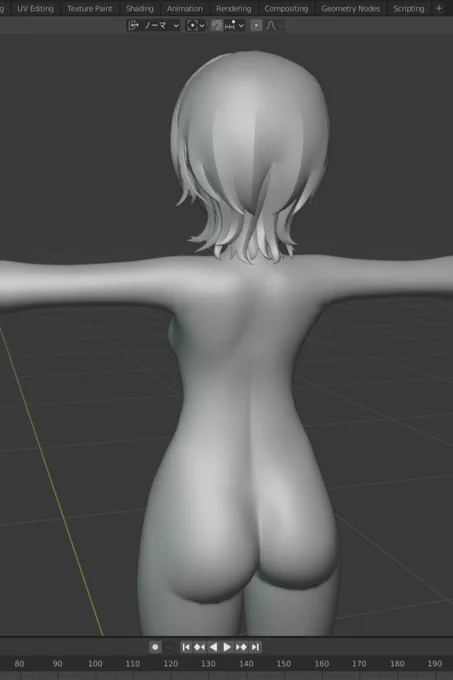Open the Compositing workspace tab
This screenshot has width=453, height=680.
pos(286,8)
